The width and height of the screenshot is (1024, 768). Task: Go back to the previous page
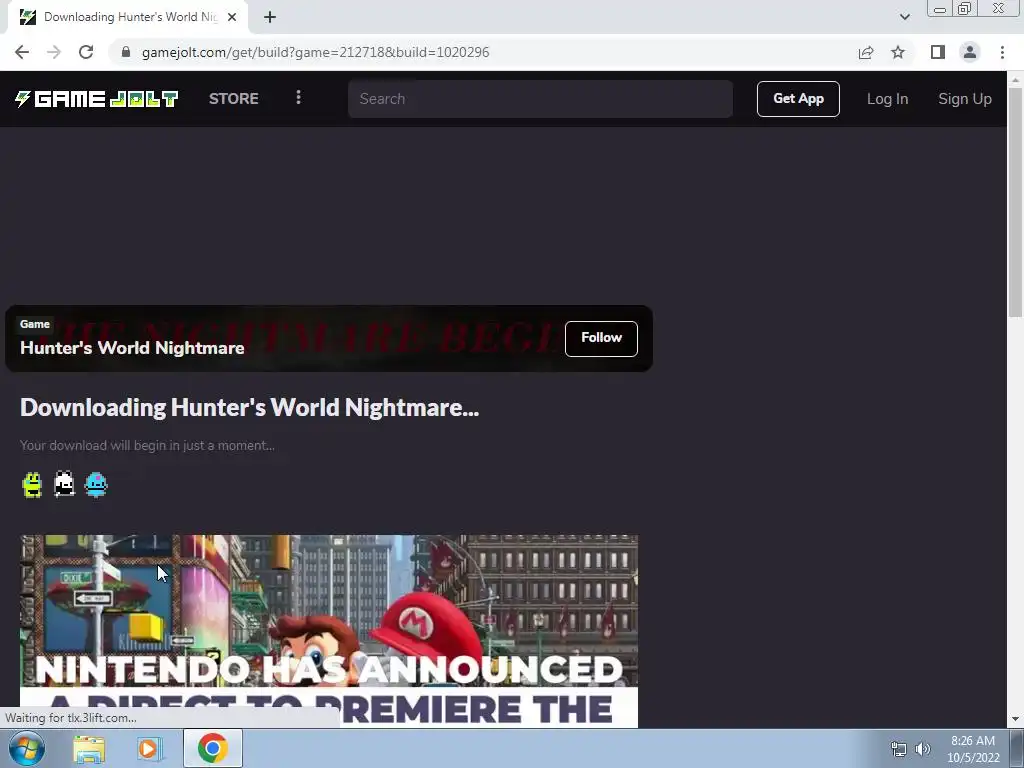[x=22, y=52]
